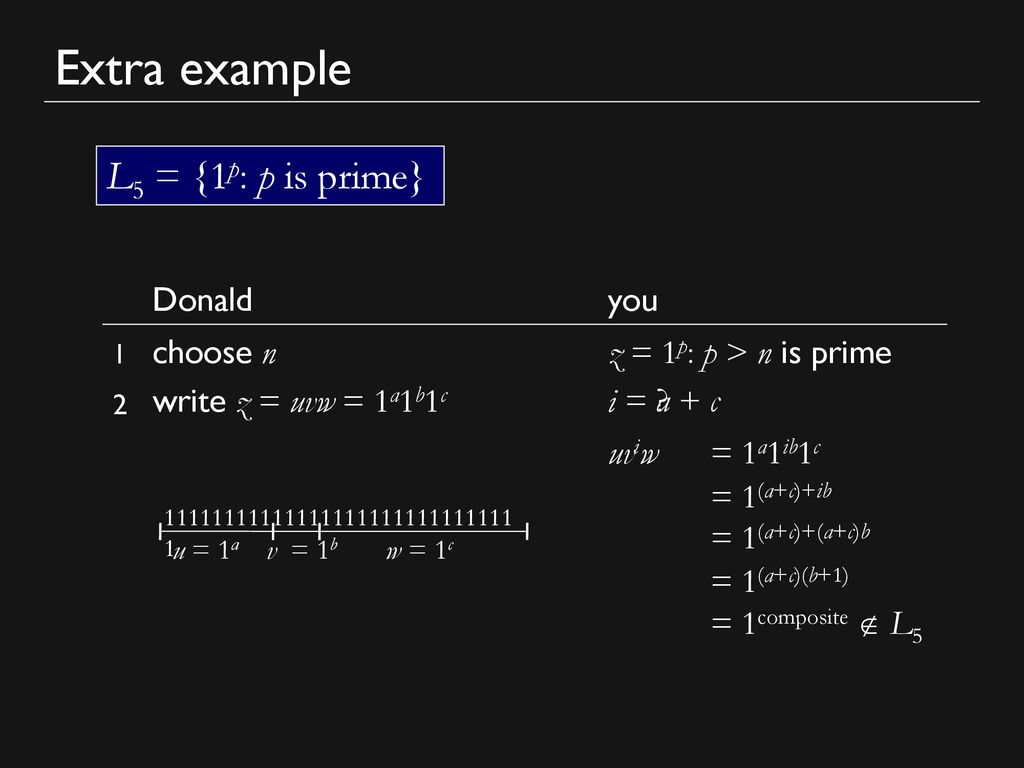The height and width of the screenshot is (768, 1024).
Task: Select the 'v = 1^b' segment label
Action: [302, 550]
